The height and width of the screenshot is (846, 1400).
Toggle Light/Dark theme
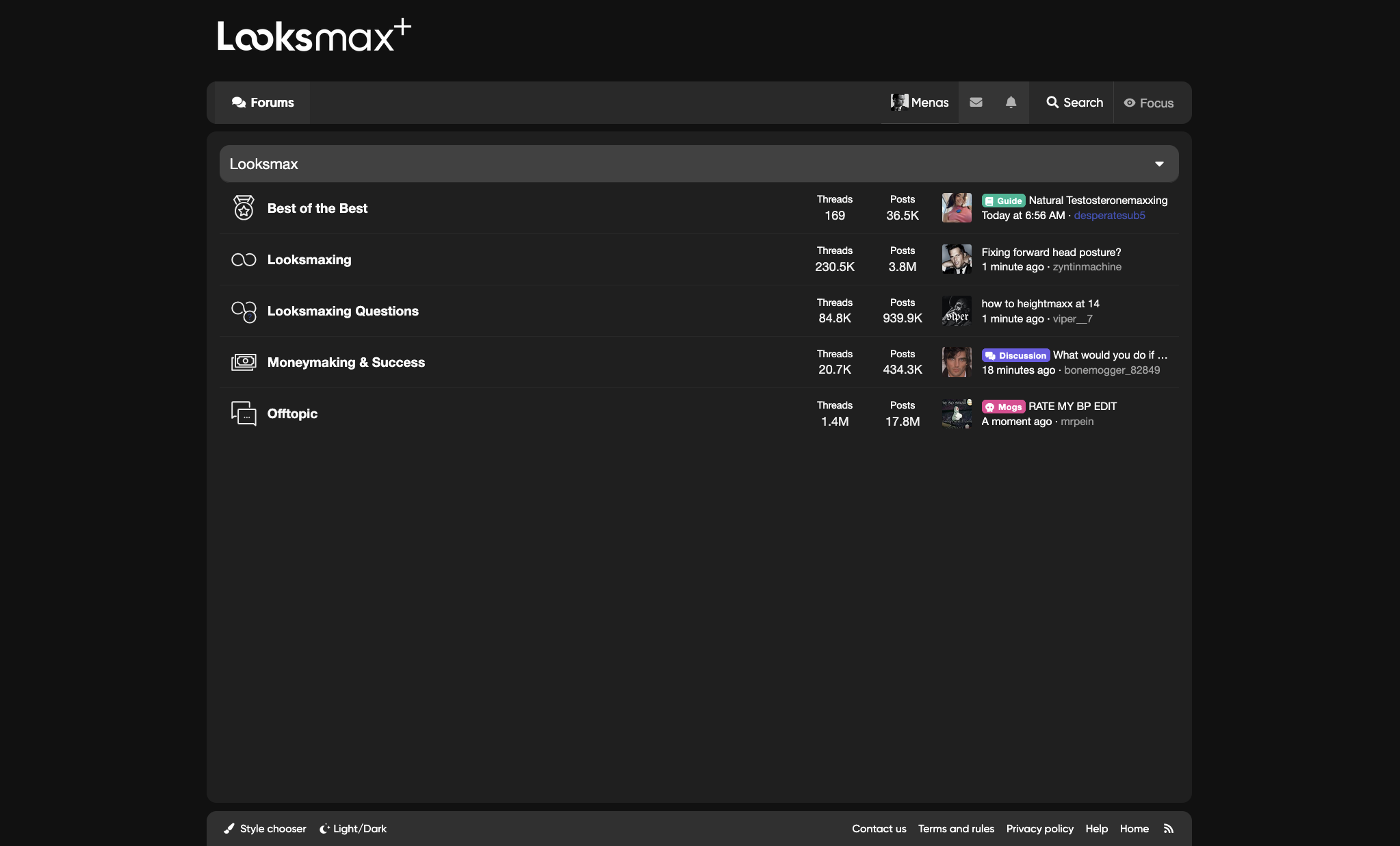(x=353, y=829)
